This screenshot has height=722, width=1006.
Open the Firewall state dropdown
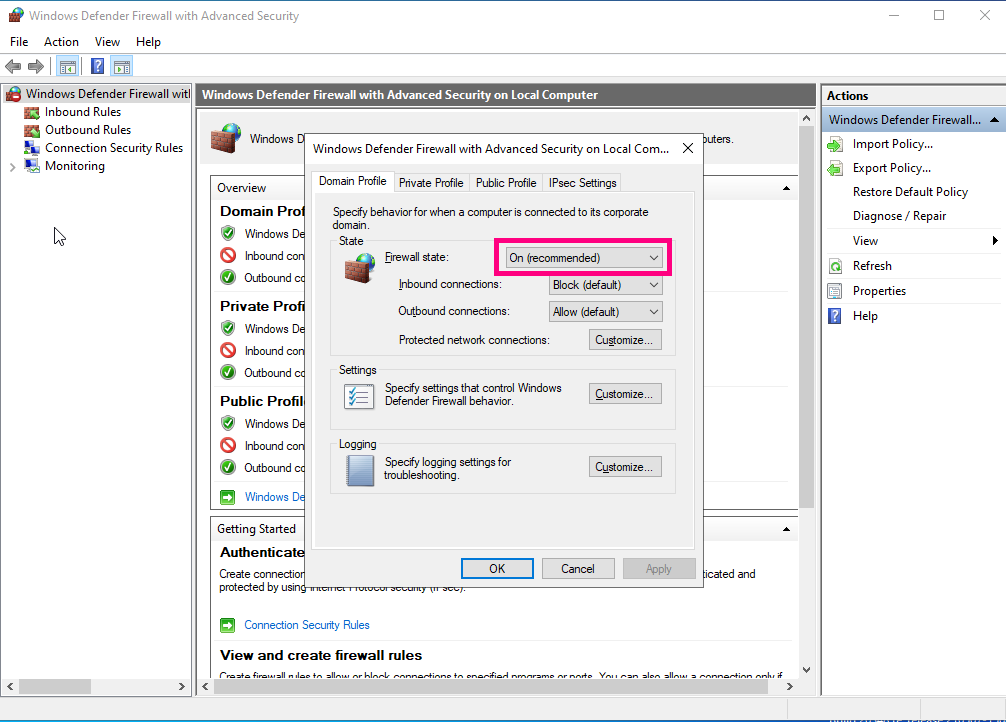[x=583, y=258]
